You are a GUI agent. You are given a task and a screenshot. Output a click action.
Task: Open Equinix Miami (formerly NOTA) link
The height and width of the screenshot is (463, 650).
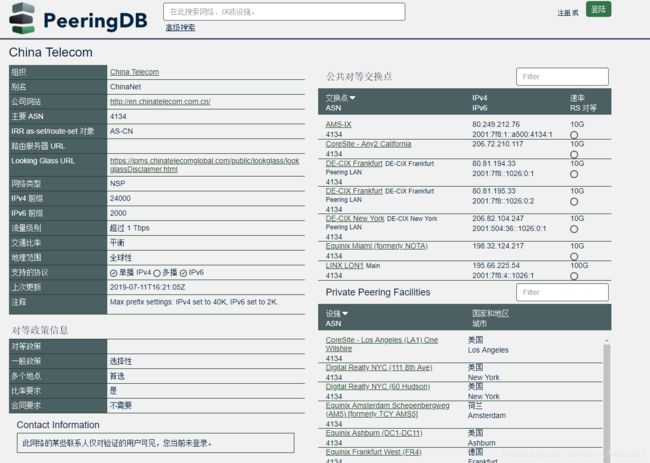pos(376,246)
